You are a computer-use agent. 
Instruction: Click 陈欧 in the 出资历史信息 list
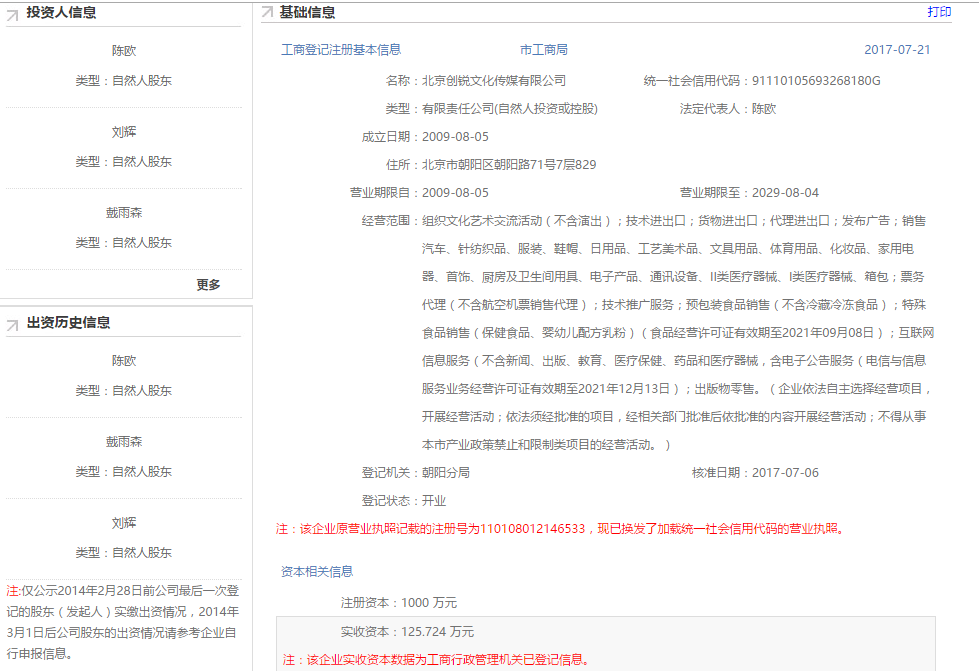click(x=124, y=361)
